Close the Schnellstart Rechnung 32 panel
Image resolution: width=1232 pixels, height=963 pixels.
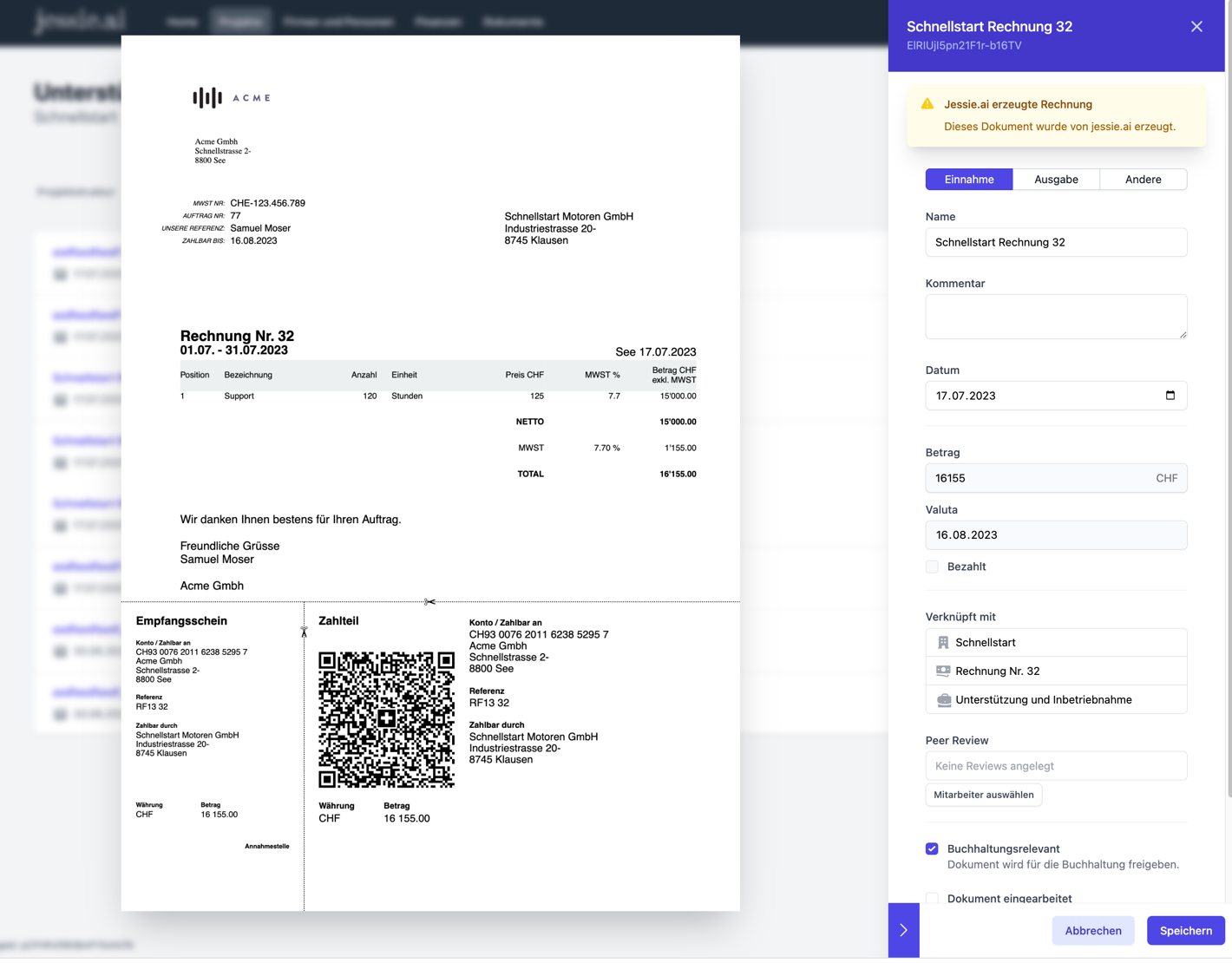[x=1196, y=27]
